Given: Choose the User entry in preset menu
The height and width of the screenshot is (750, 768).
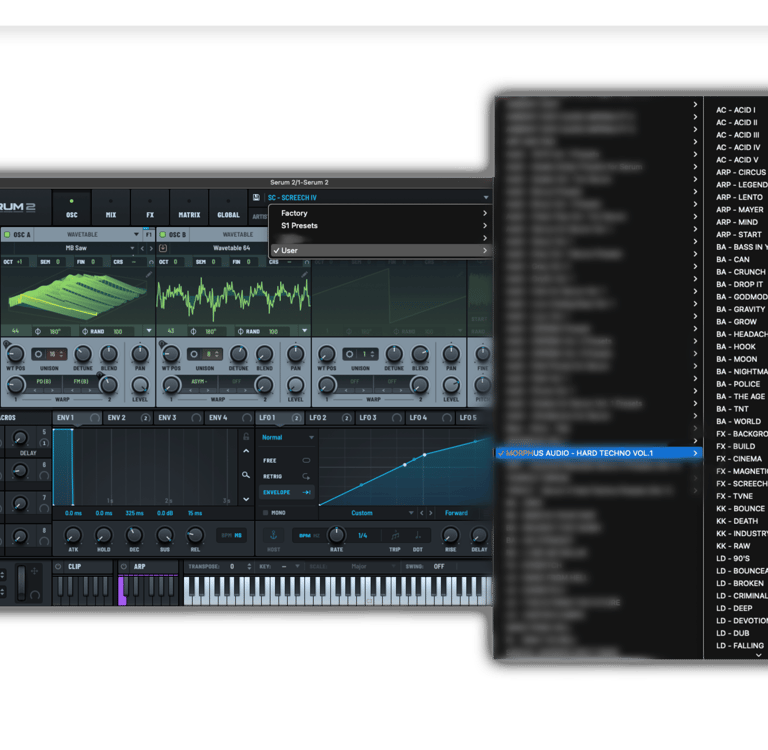Looking at the screenshot, I should point(380,250).
